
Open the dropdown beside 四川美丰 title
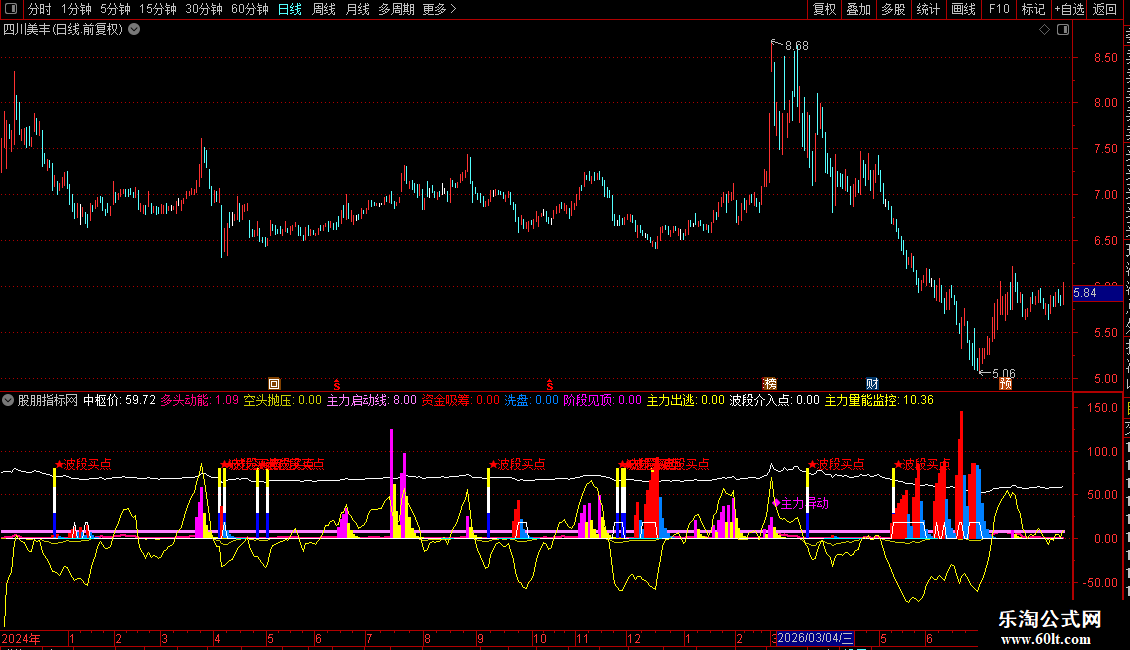(134, 30)
